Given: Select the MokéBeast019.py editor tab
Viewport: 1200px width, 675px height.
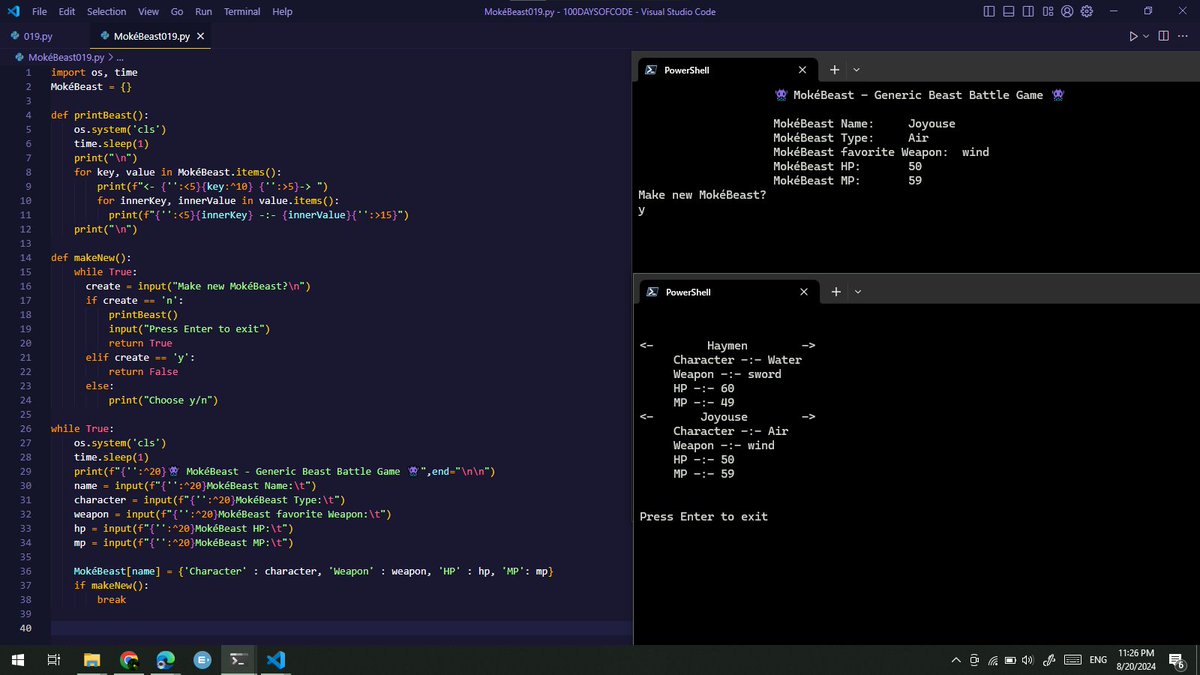Looking at the screenshot, I should click(x=151, y=36).
